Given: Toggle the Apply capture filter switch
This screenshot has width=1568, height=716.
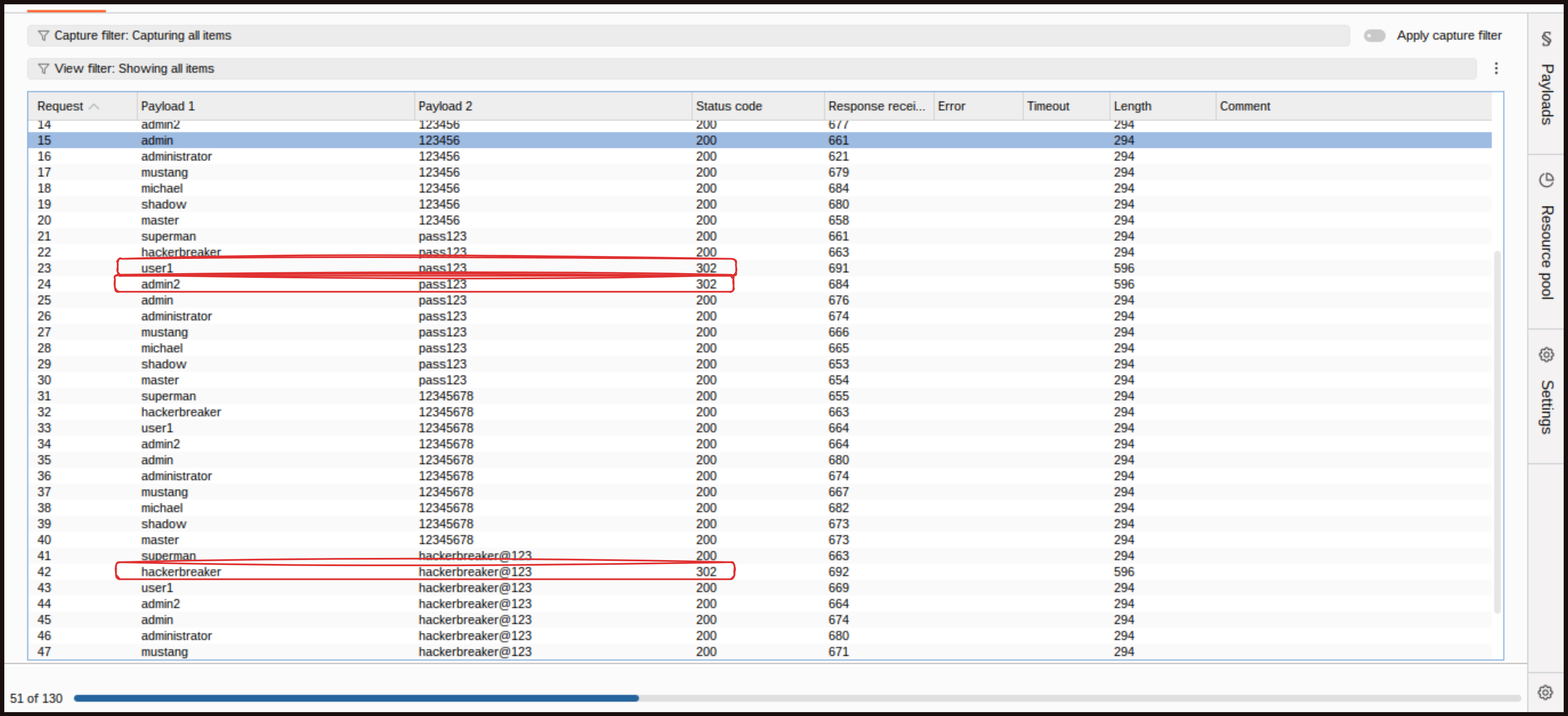Looking at the screenshot, I should point(1375,36).
